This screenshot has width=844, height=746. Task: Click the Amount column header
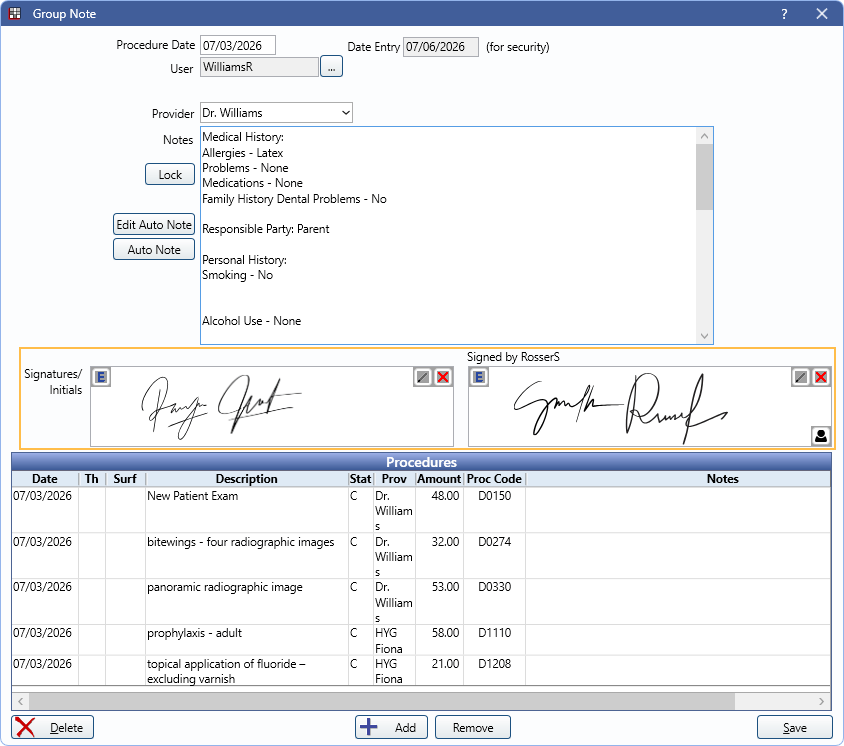[439, 479]
